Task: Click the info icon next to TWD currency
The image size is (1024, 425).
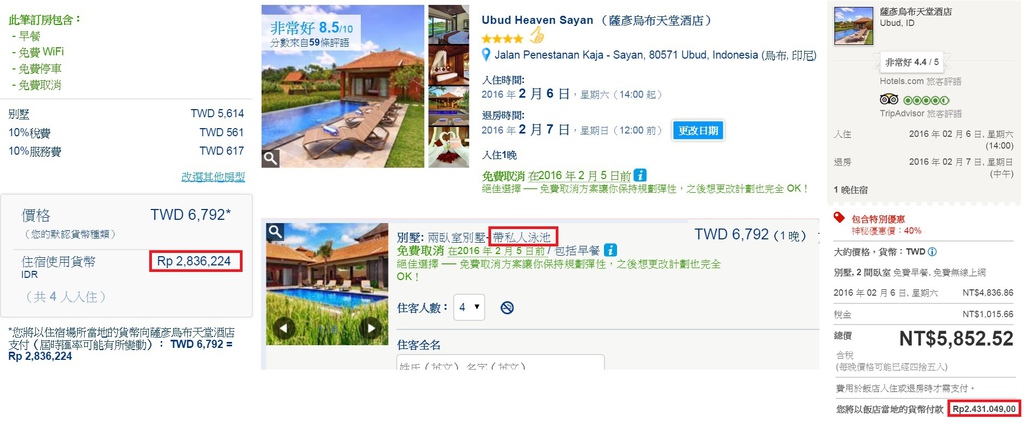Action: tap(932, 252)
